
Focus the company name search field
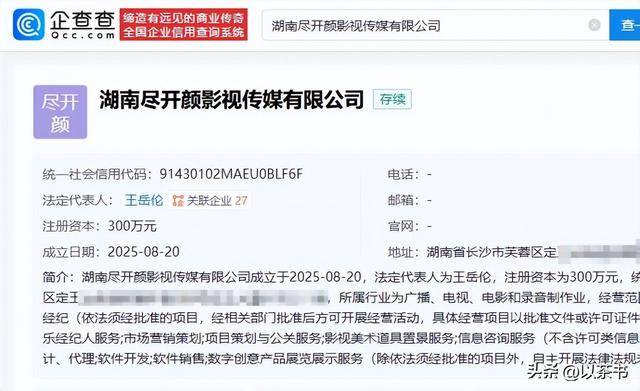435,25
